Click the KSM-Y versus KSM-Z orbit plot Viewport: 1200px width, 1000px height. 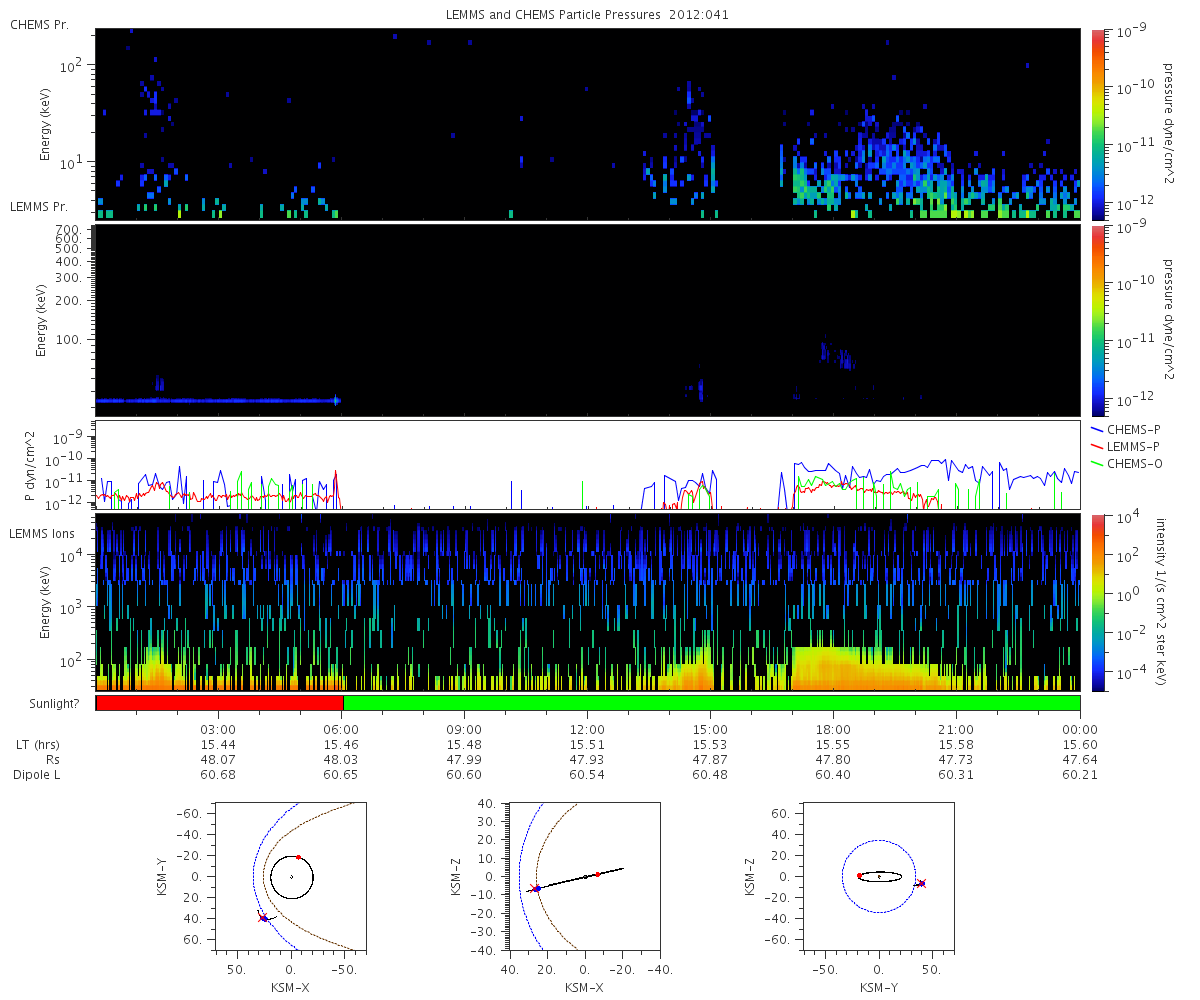point(879,876)
